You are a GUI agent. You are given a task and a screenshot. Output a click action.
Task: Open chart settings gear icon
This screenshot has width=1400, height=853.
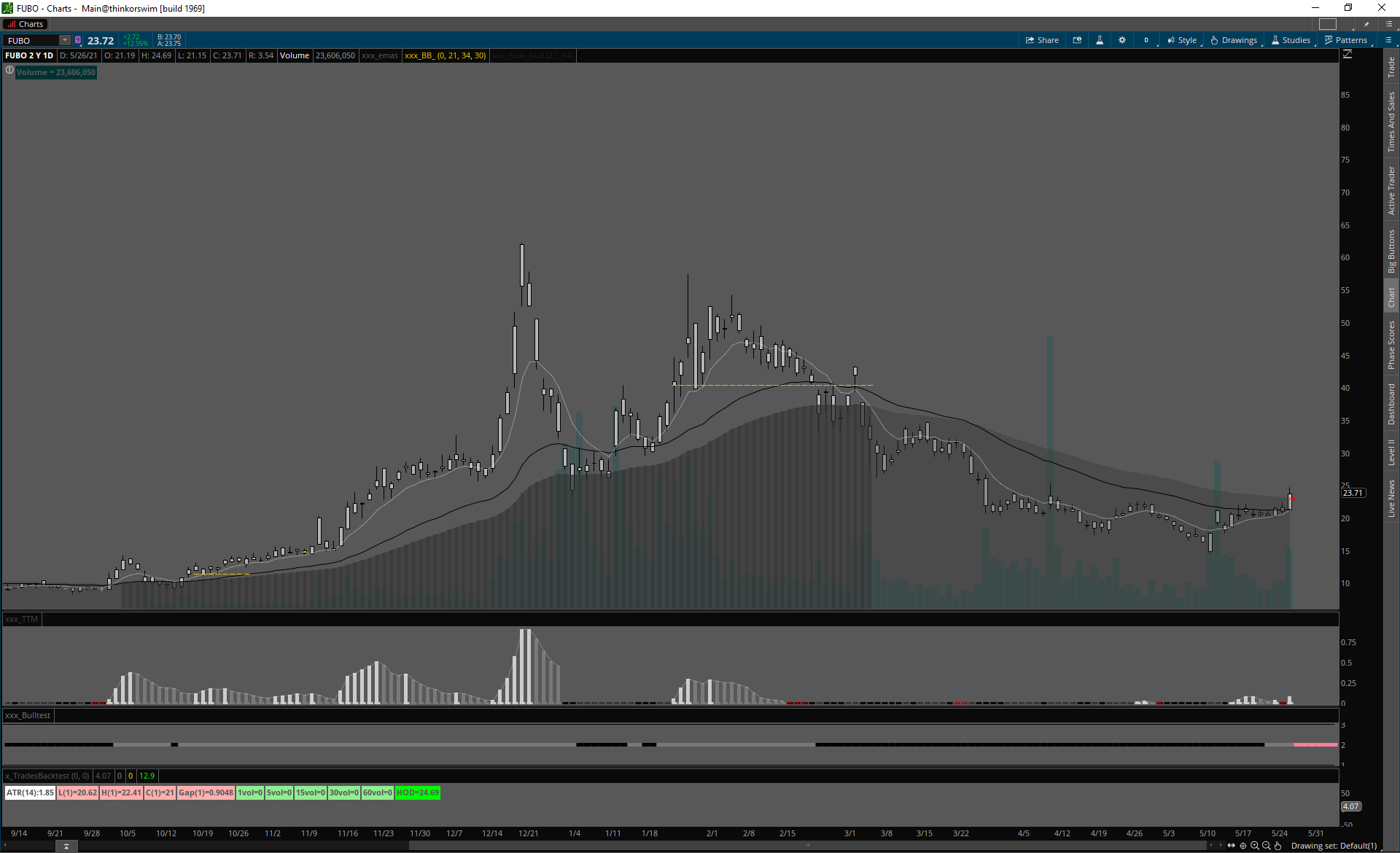coord(1122,40)
